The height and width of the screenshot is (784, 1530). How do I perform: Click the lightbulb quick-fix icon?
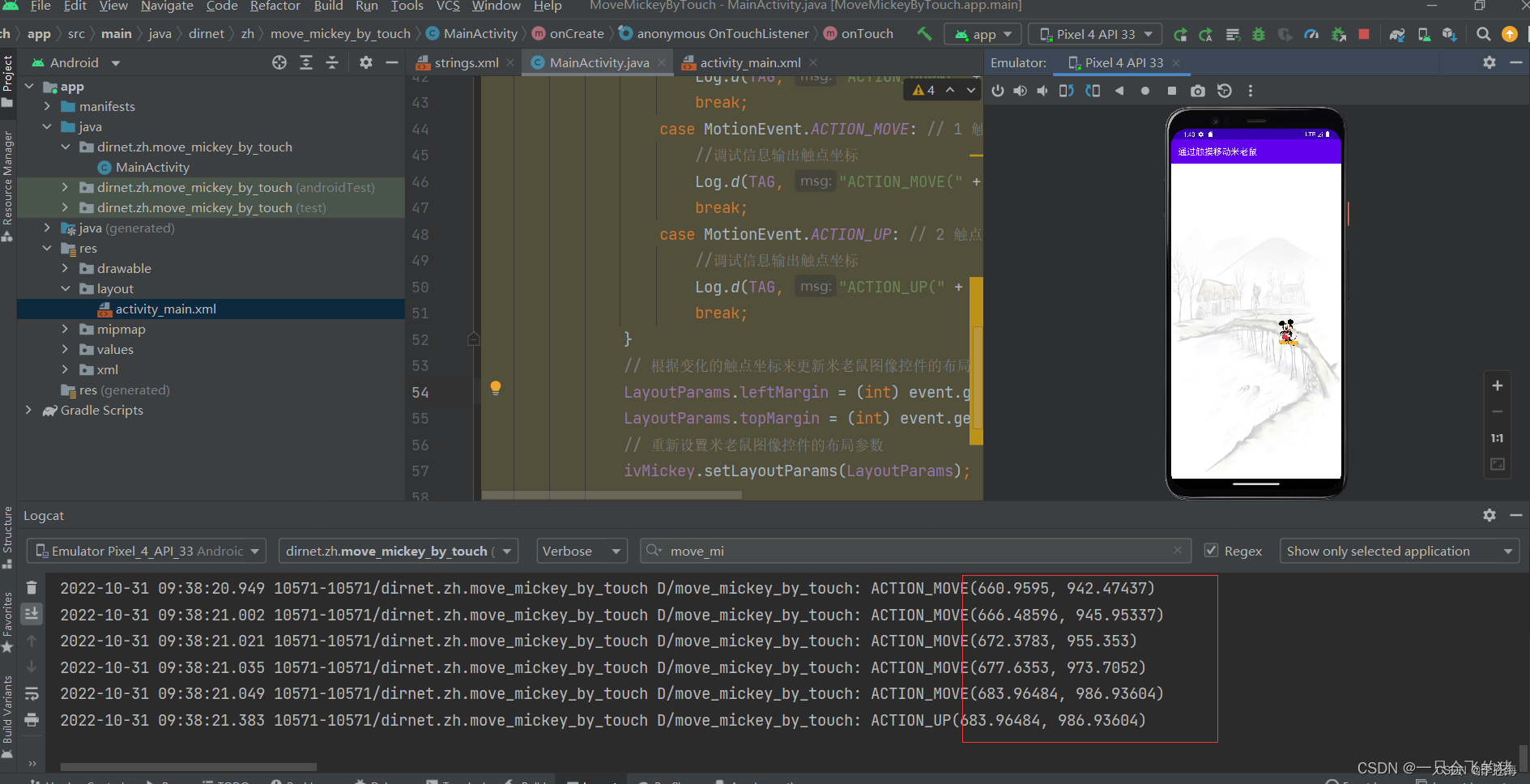point(496,388)
